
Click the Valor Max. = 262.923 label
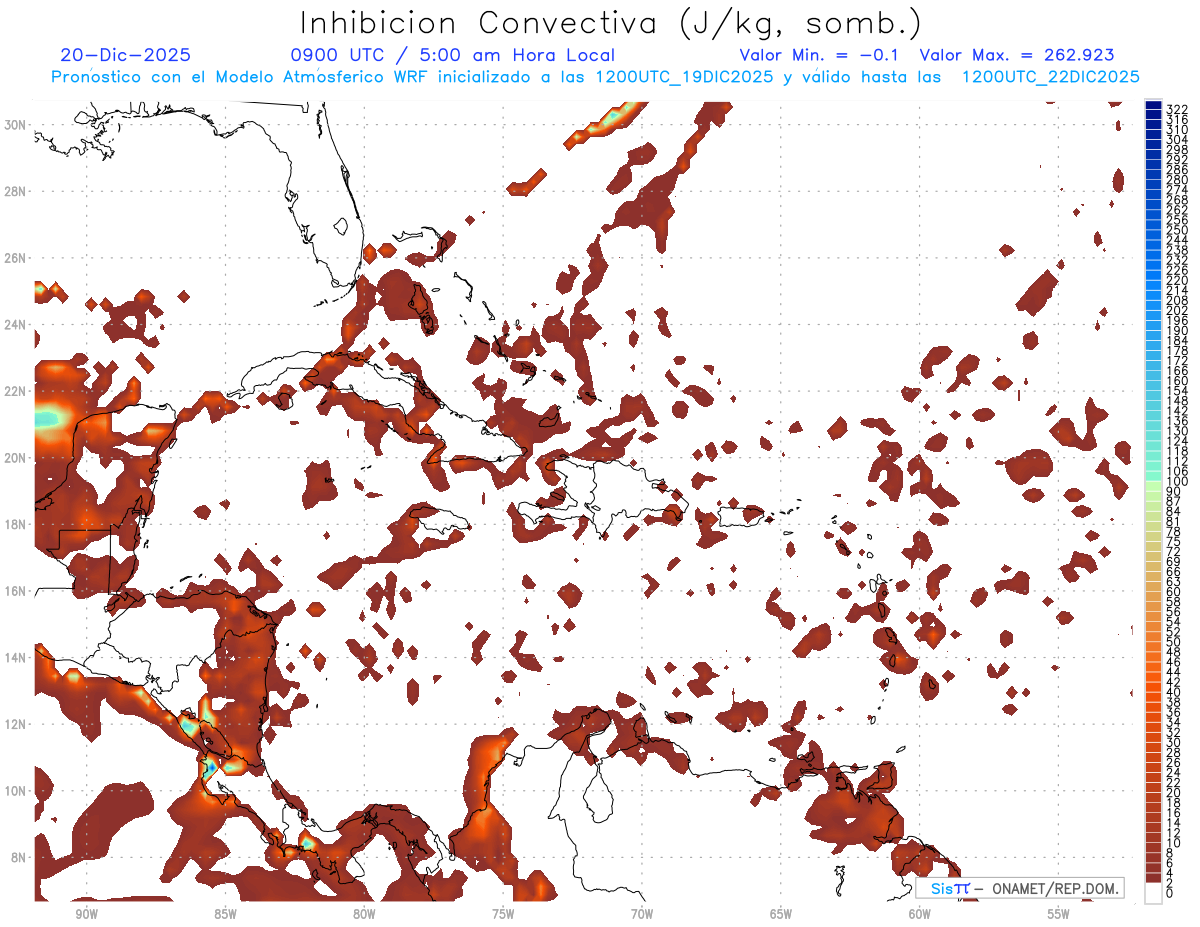1017,55
